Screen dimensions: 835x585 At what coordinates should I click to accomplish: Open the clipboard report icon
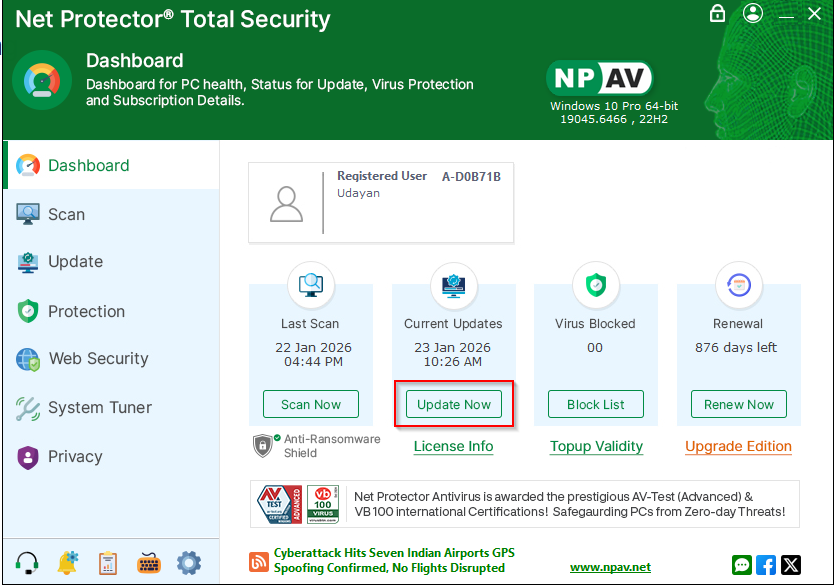108,562
